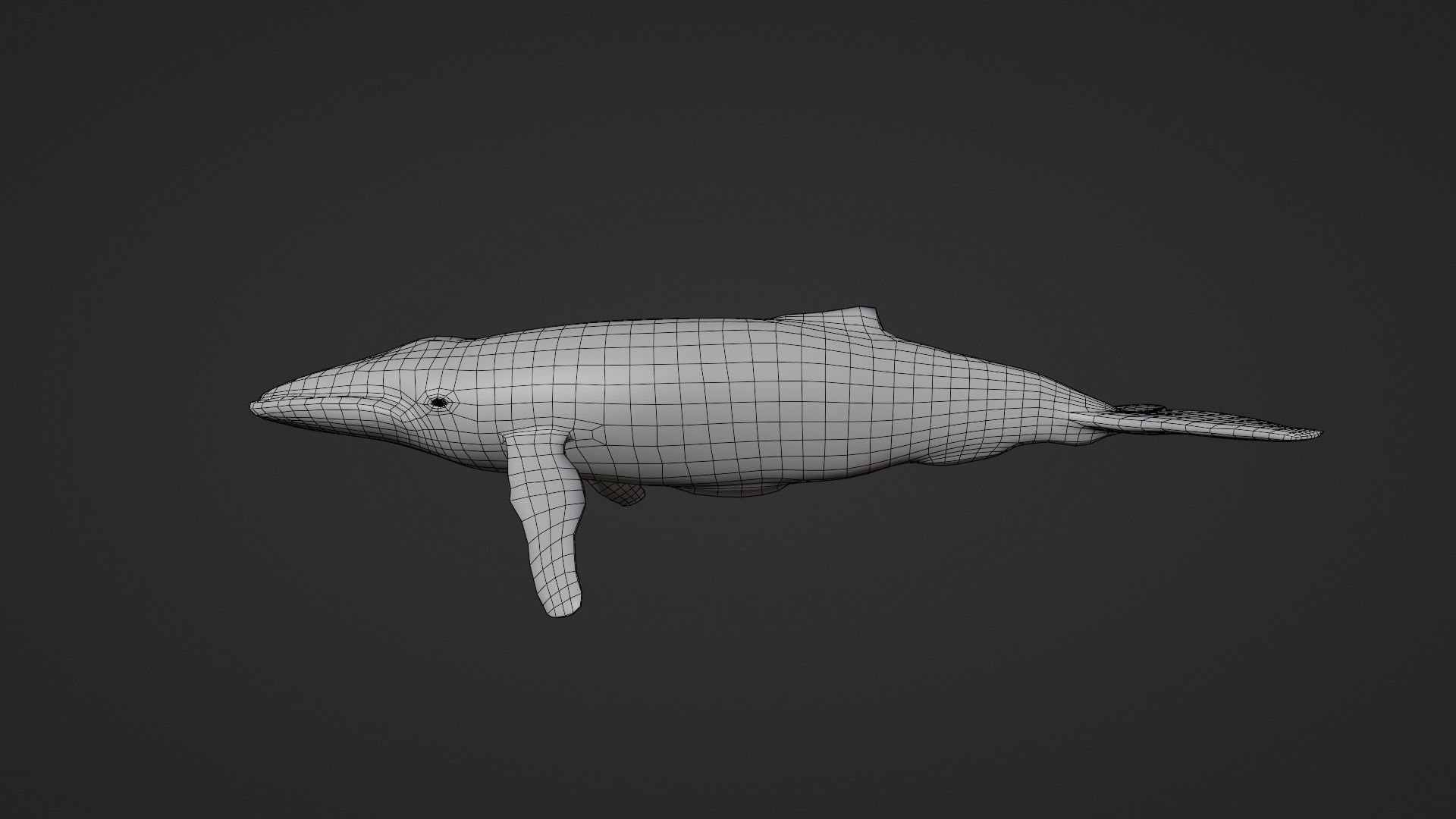This screenshot has width=1456, height=819.
Task: Select the whale's tail fluke
Action: tap(1197, 424)
